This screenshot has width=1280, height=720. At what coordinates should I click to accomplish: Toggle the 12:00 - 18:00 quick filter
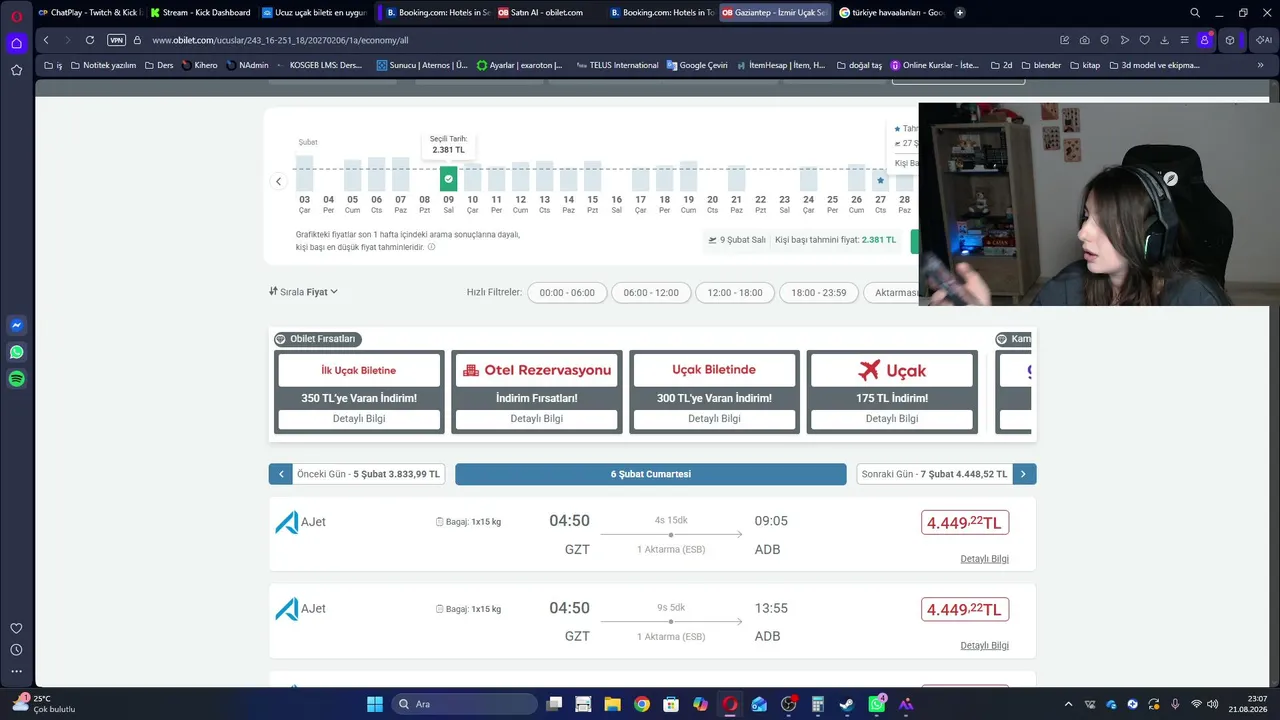(x=735, y=293)
